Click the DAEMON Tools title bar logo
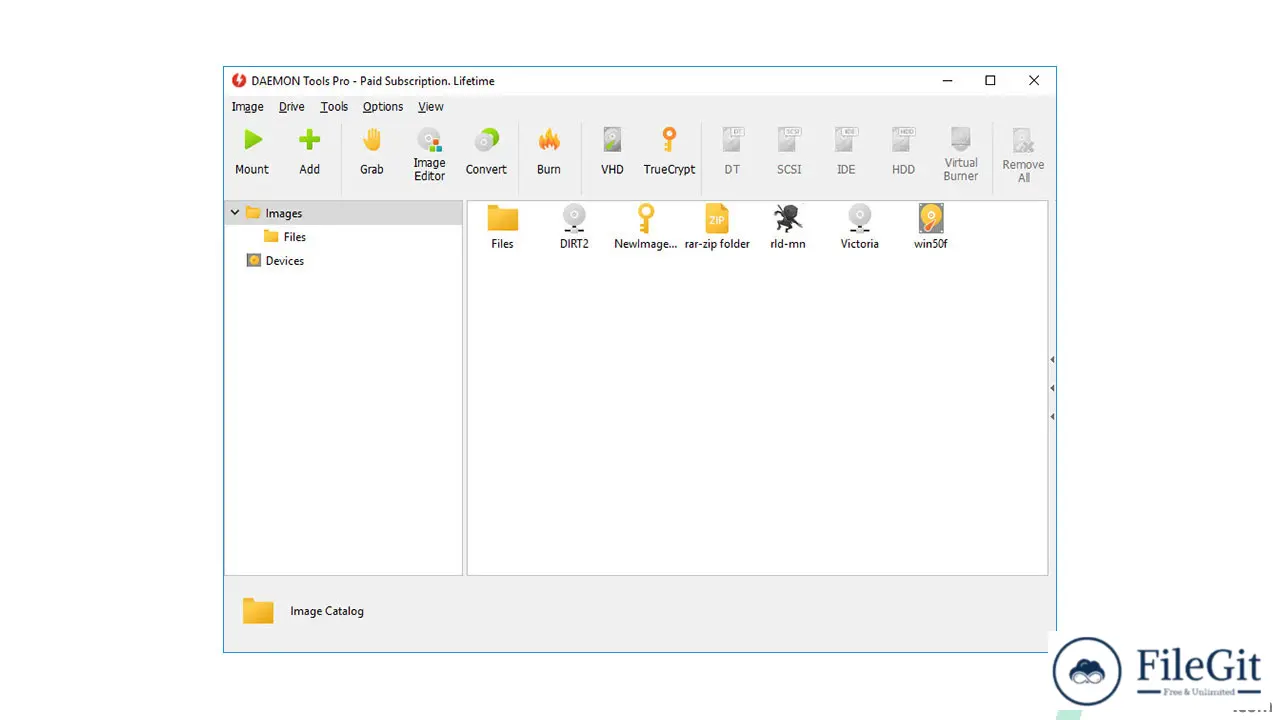The width and height of the screenshot is (1280, 720). (239, 81)
